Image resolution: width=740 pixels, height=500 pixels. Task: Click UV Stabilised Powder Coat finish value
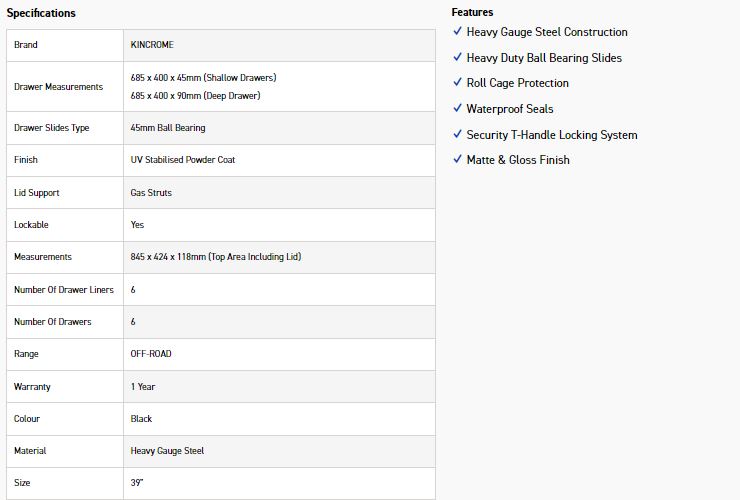(183, 160)
